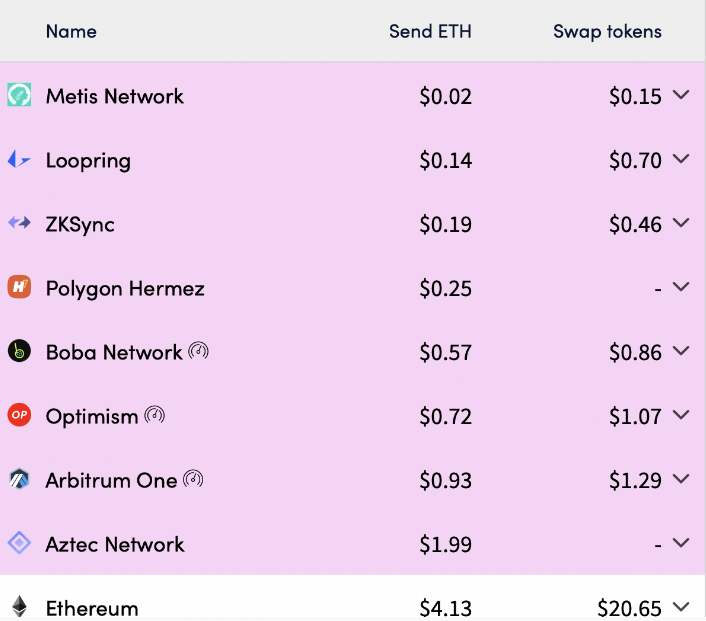
Task: Click the gauge icon next to Boba Network
Action: click(198, 351)
